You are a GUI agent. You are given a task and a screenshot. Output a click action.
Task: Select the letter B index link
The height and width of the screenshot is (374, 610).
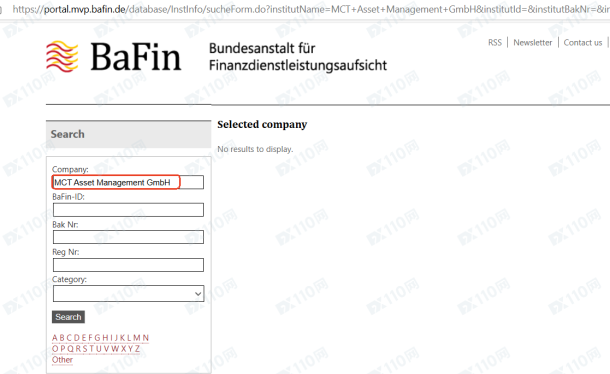click(62, 337)
